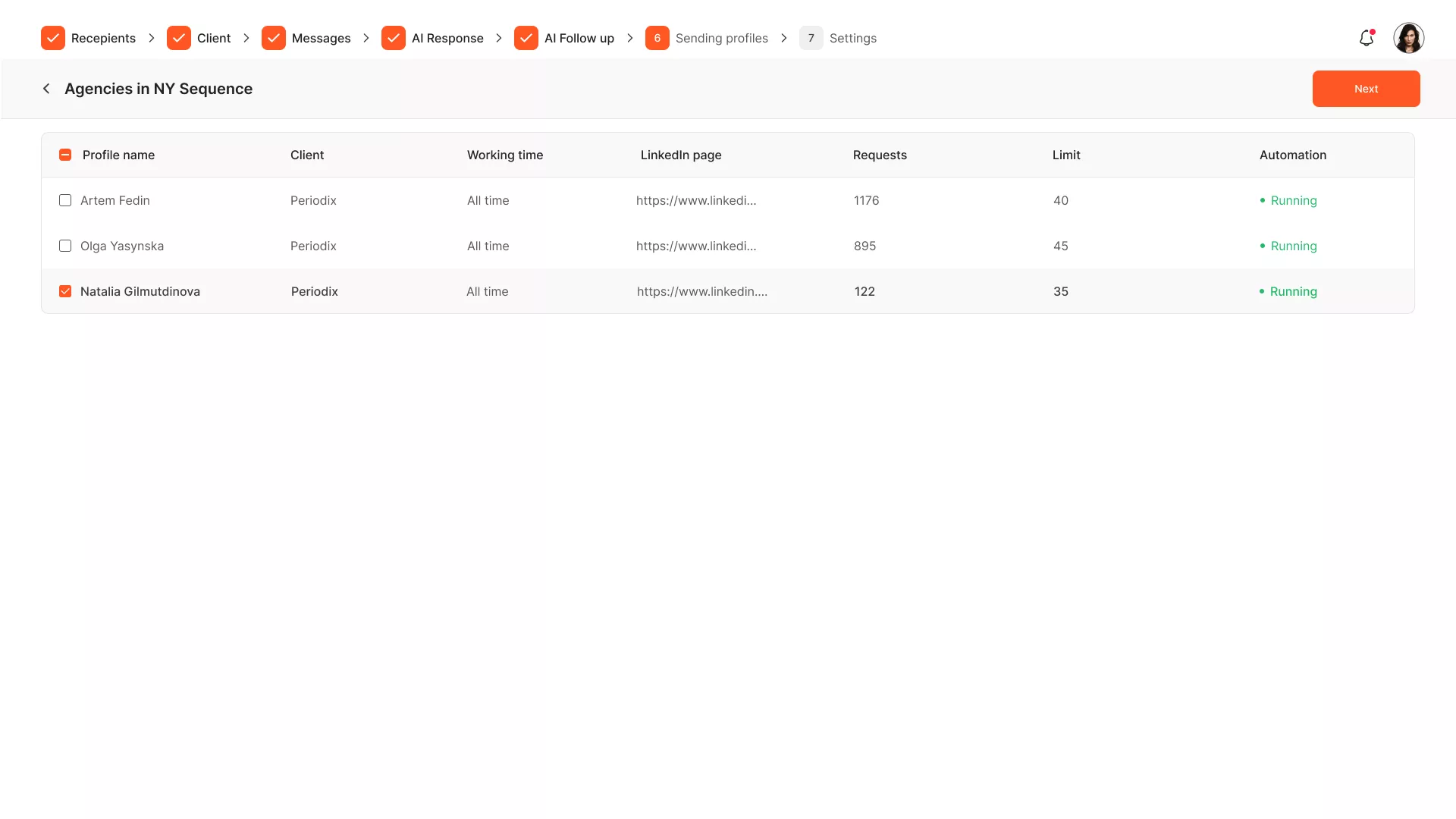
Task: Click the AI Follow up checkmark icon
Action: click(x=526, y=38)
